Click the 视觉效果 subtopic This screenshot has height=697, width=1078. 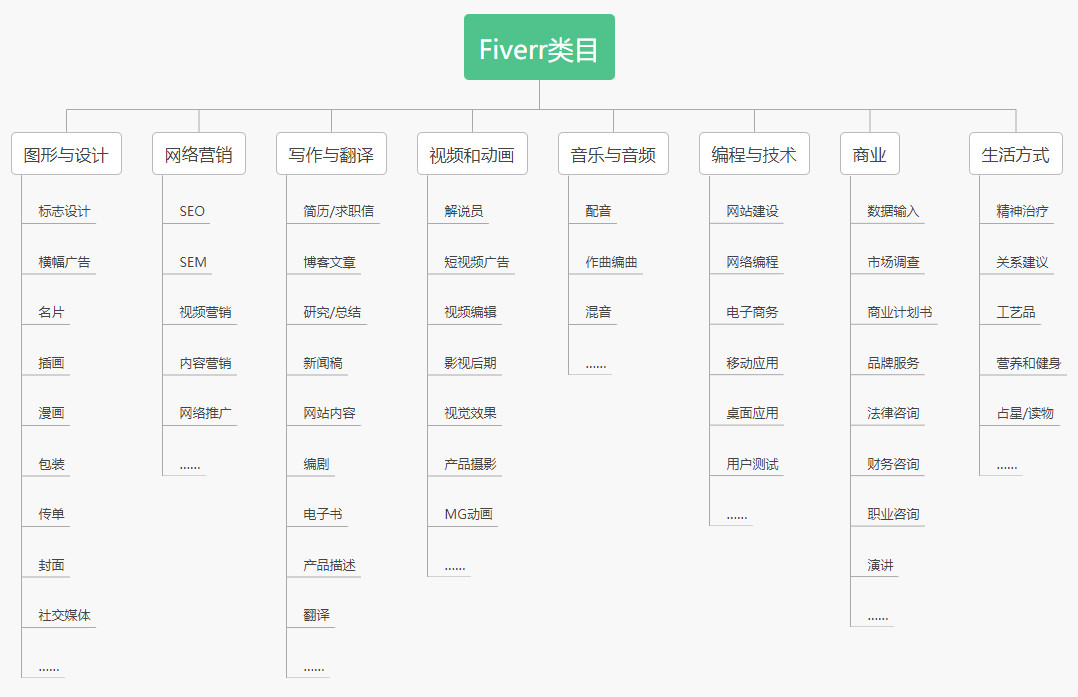tap(470, 413)
